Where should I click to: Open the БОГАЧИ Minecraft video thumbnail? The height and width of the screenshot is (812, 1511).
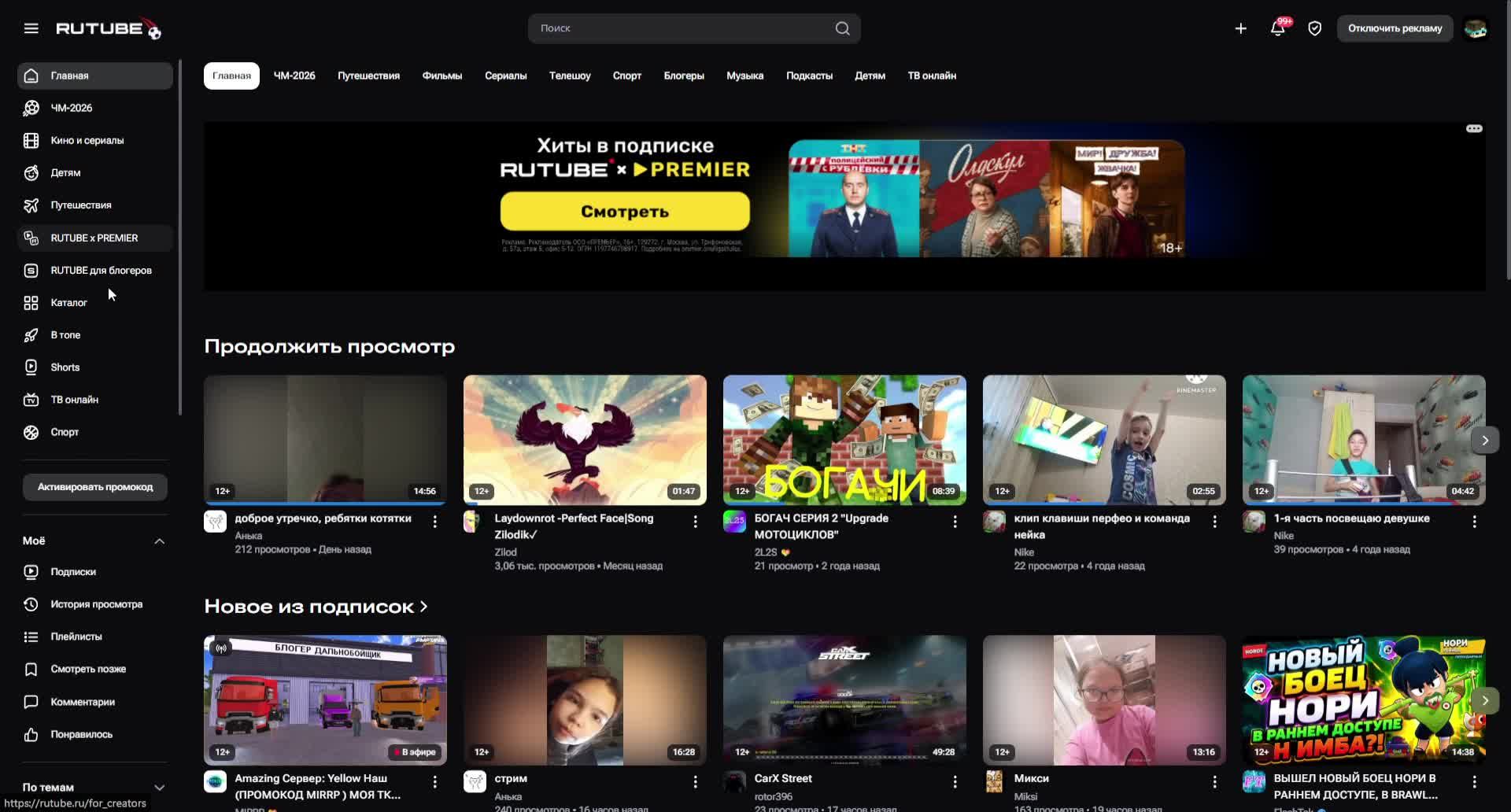[844, 440]
